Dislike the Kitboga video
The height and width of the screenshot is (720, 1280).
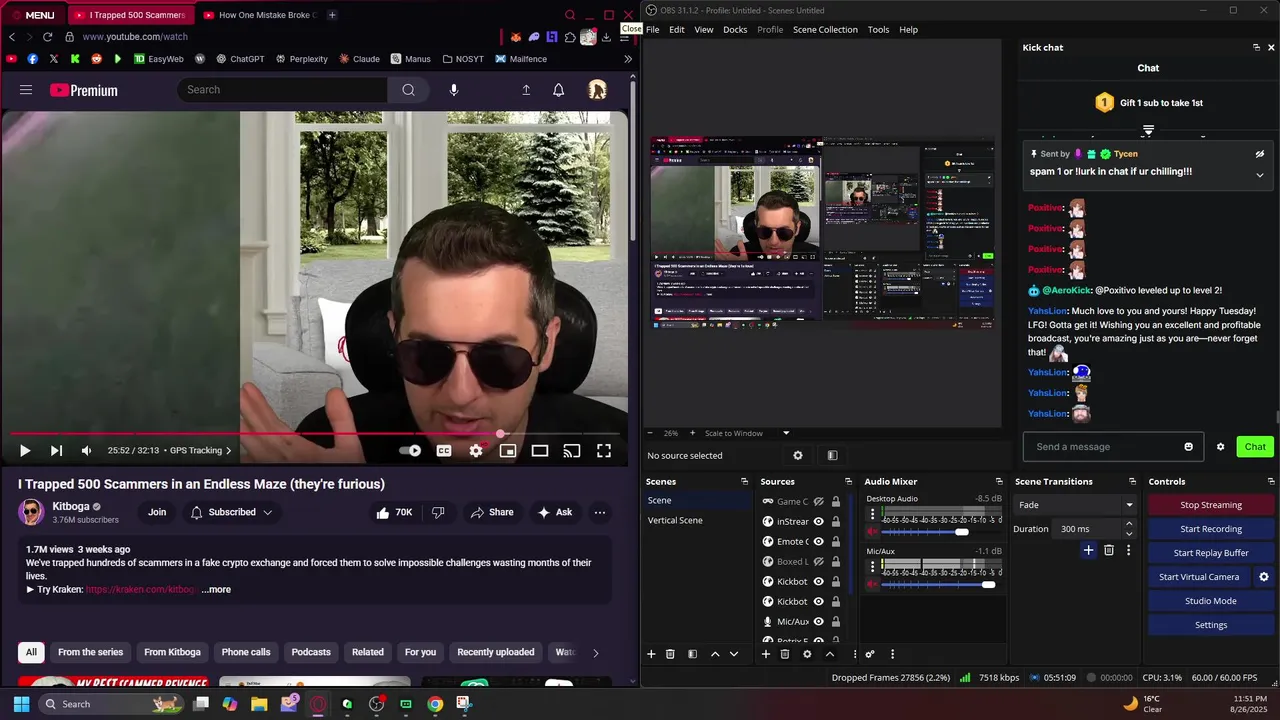(438, 512)
